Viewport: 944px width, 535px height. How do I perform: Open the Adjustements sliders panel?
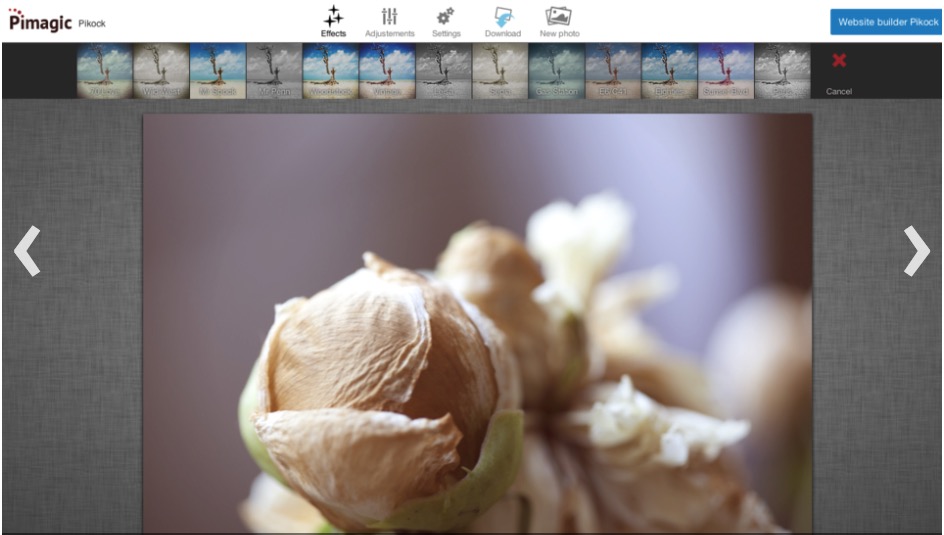pyautogui.click(x=389, y=21)
